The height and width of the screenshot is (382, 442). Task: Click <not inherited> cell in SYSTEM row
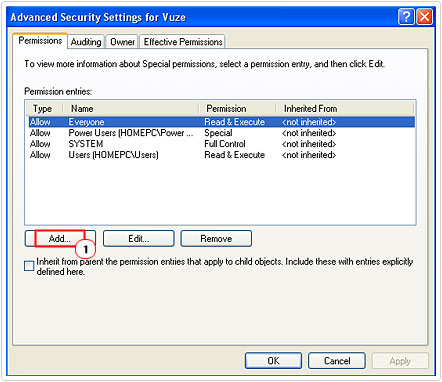309,144
